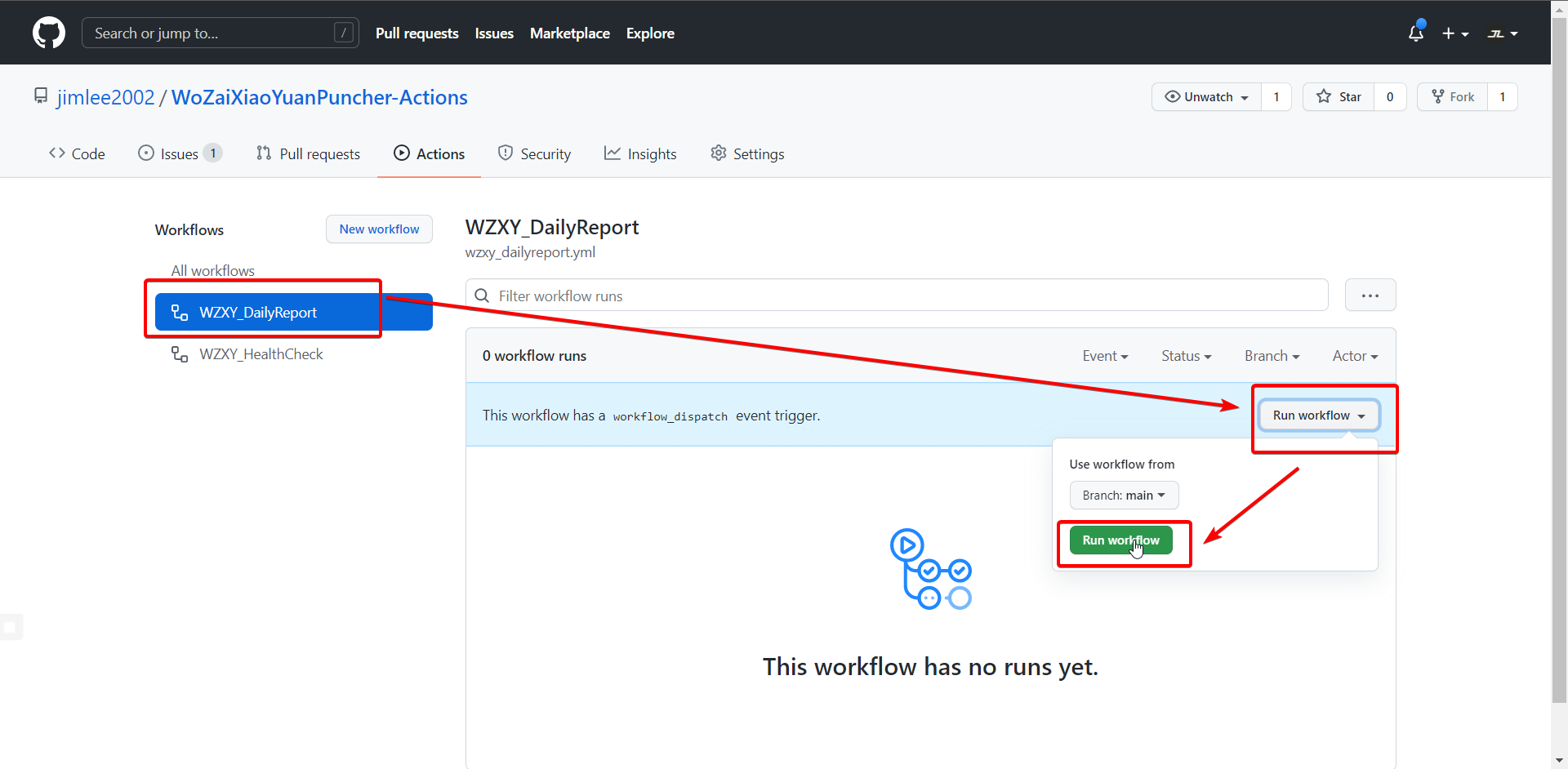Switch to the Code tab

point(77,153)
